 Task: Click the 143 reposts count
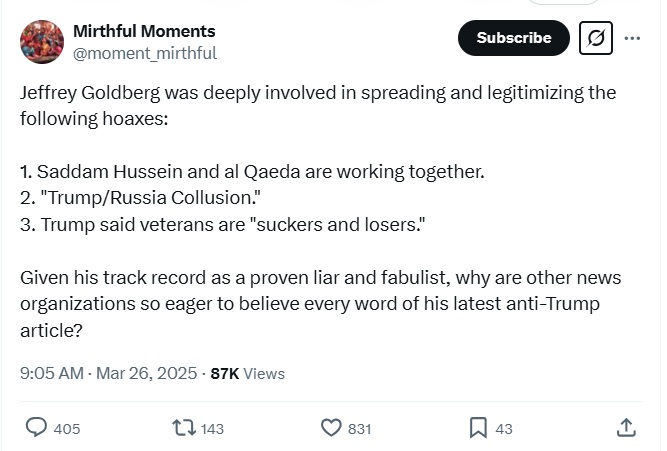(212, 429)
